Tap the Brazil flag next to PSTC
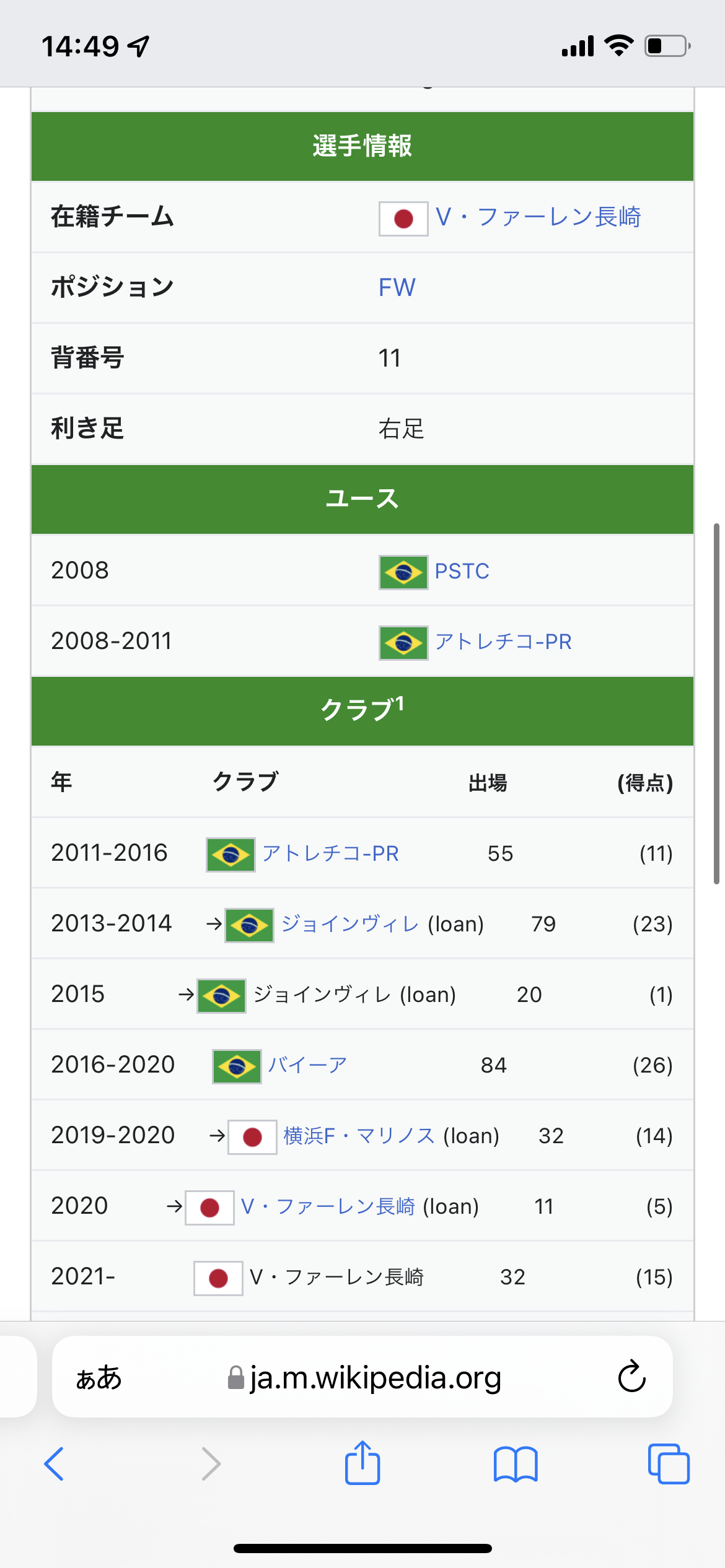Image resolution: width=725 pixels, height=1568 pixels. click(x=403, y=572)
